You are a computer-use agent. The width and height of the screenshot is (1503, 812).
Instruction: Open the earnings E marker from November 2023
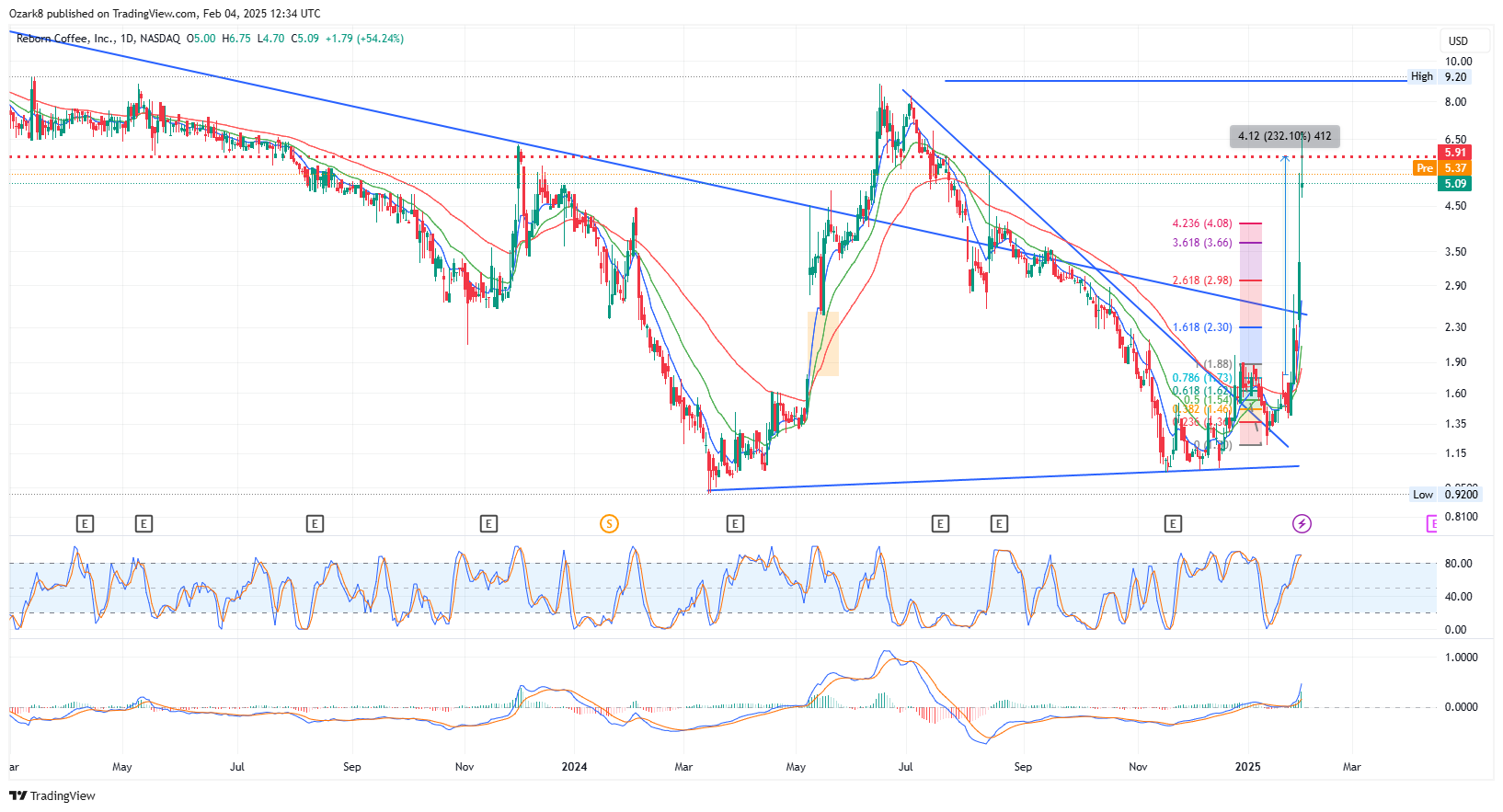(x=488, y=524)
